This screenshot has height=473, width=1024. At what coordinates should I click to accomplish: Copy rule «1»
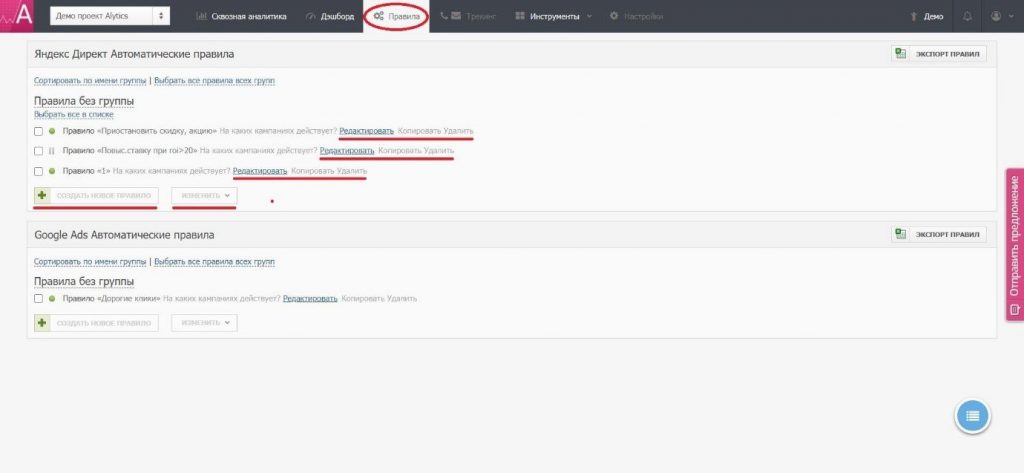(x=312, y=171)
